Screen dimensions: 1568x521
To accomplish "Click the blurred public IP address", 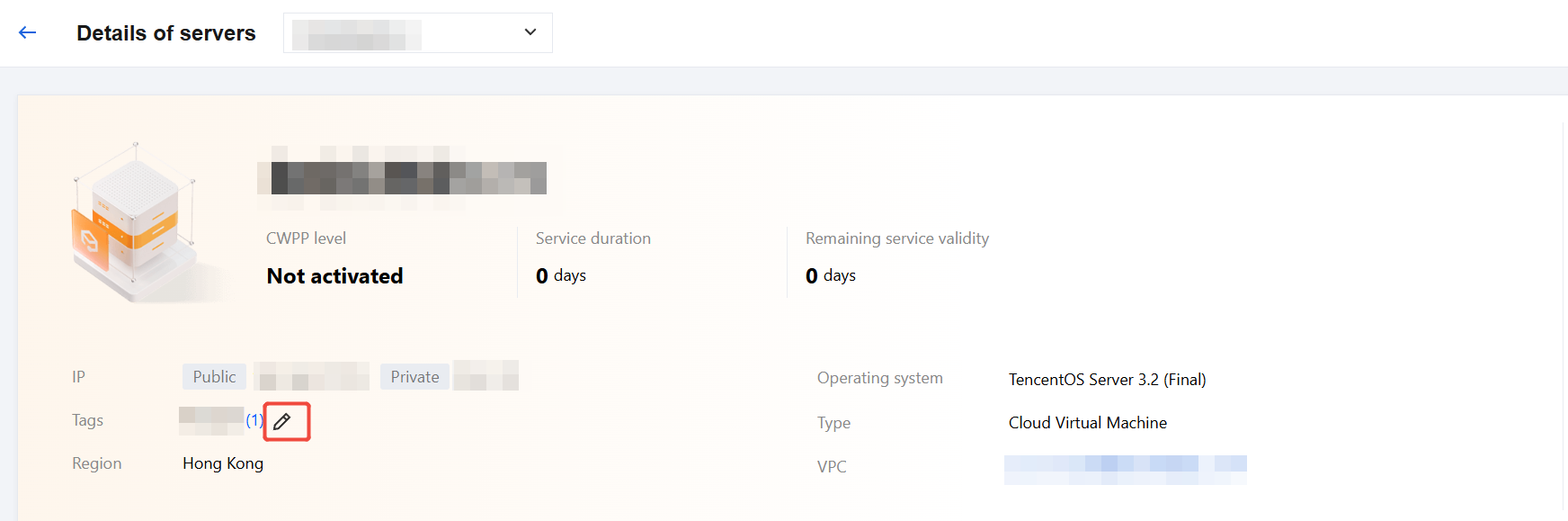I will [312, 376].
